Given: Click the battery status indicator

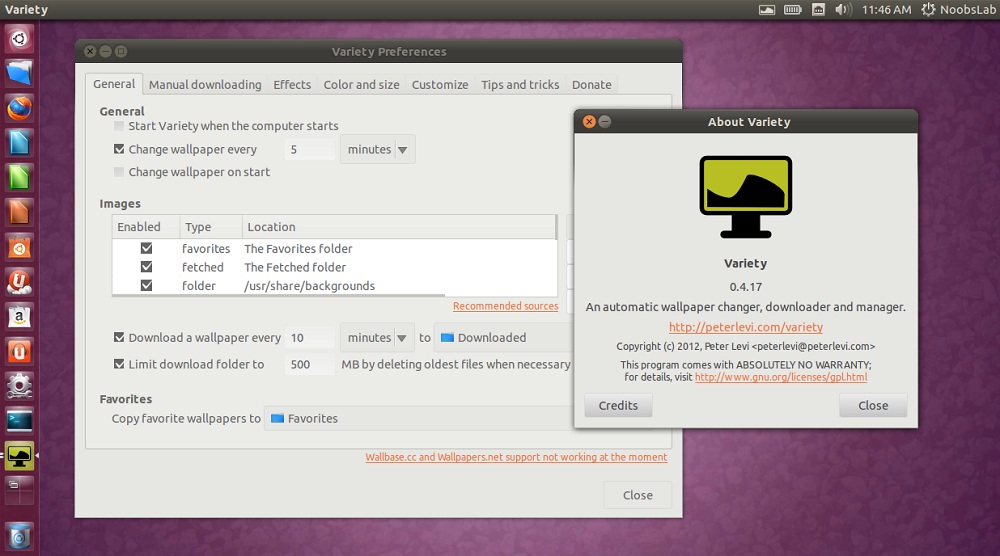Looking at the screenshot, I should [x=793, y=10].
